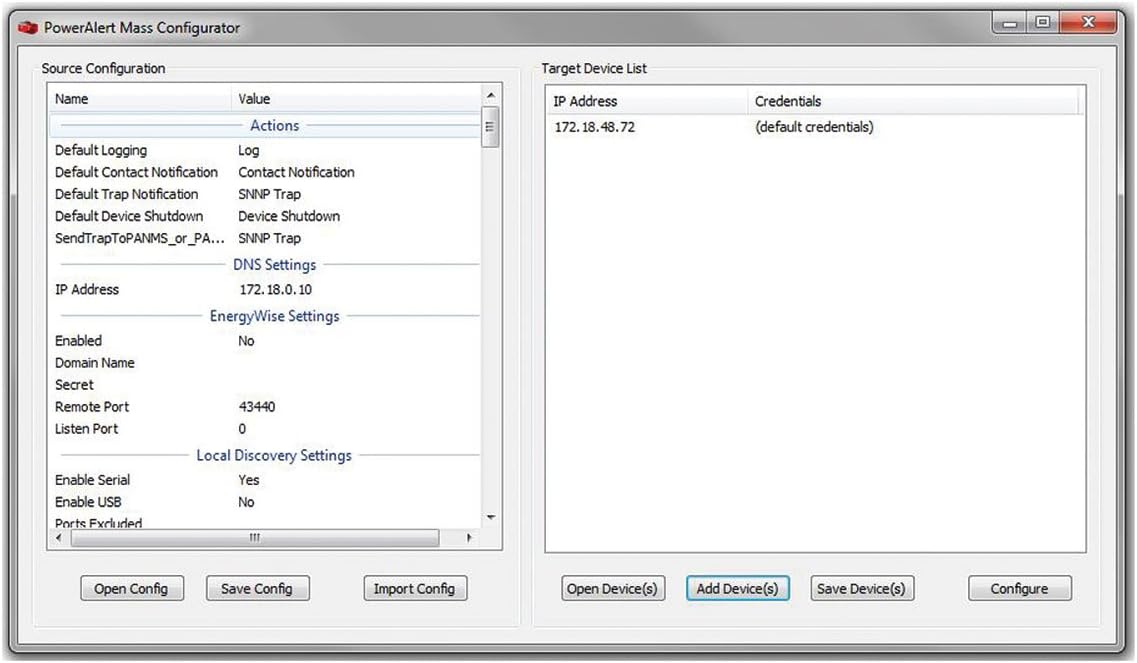Click the Save Device(s) button

click(861, 588)
